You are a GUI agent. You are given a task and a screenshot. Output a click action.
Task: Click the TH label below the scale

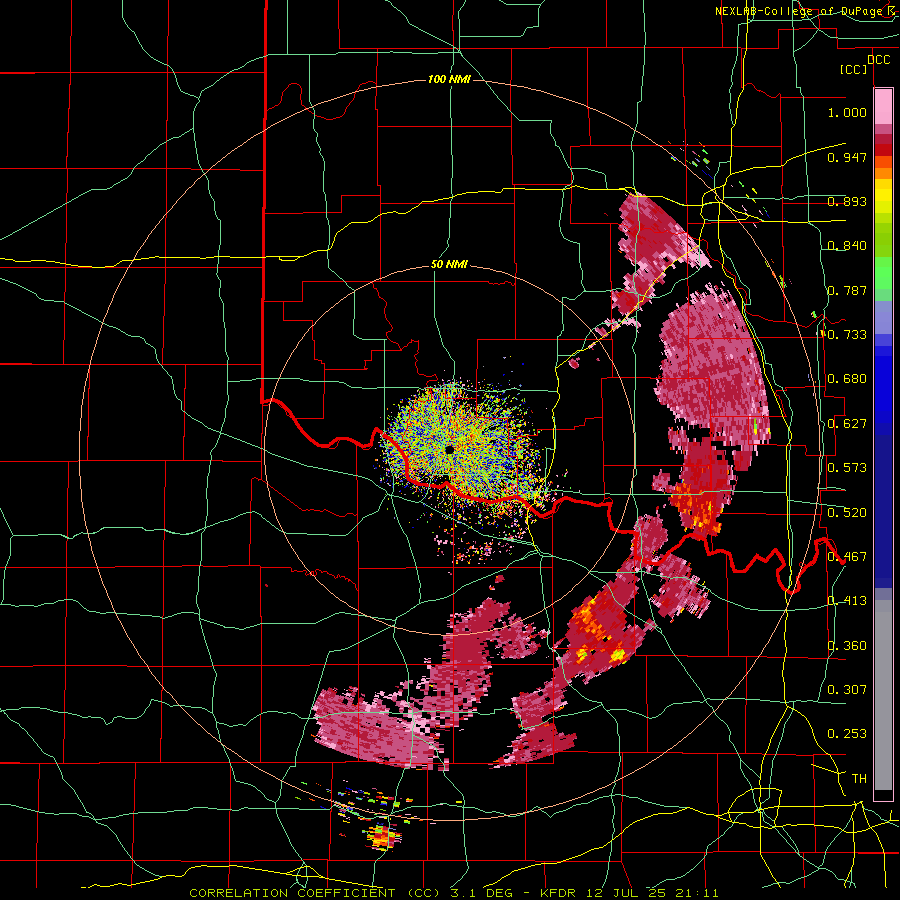[859, 779]
